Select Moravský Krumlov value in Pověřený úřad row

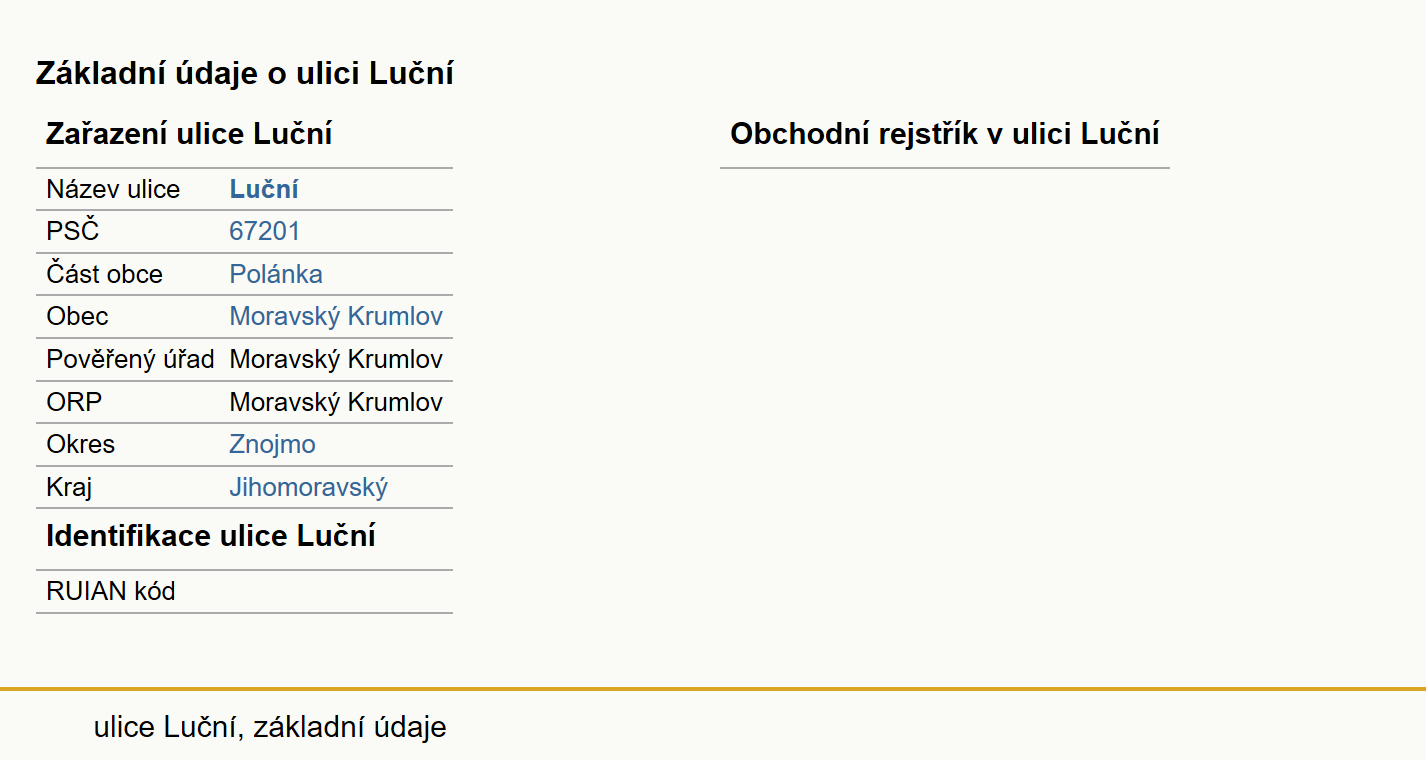(336, 359)
